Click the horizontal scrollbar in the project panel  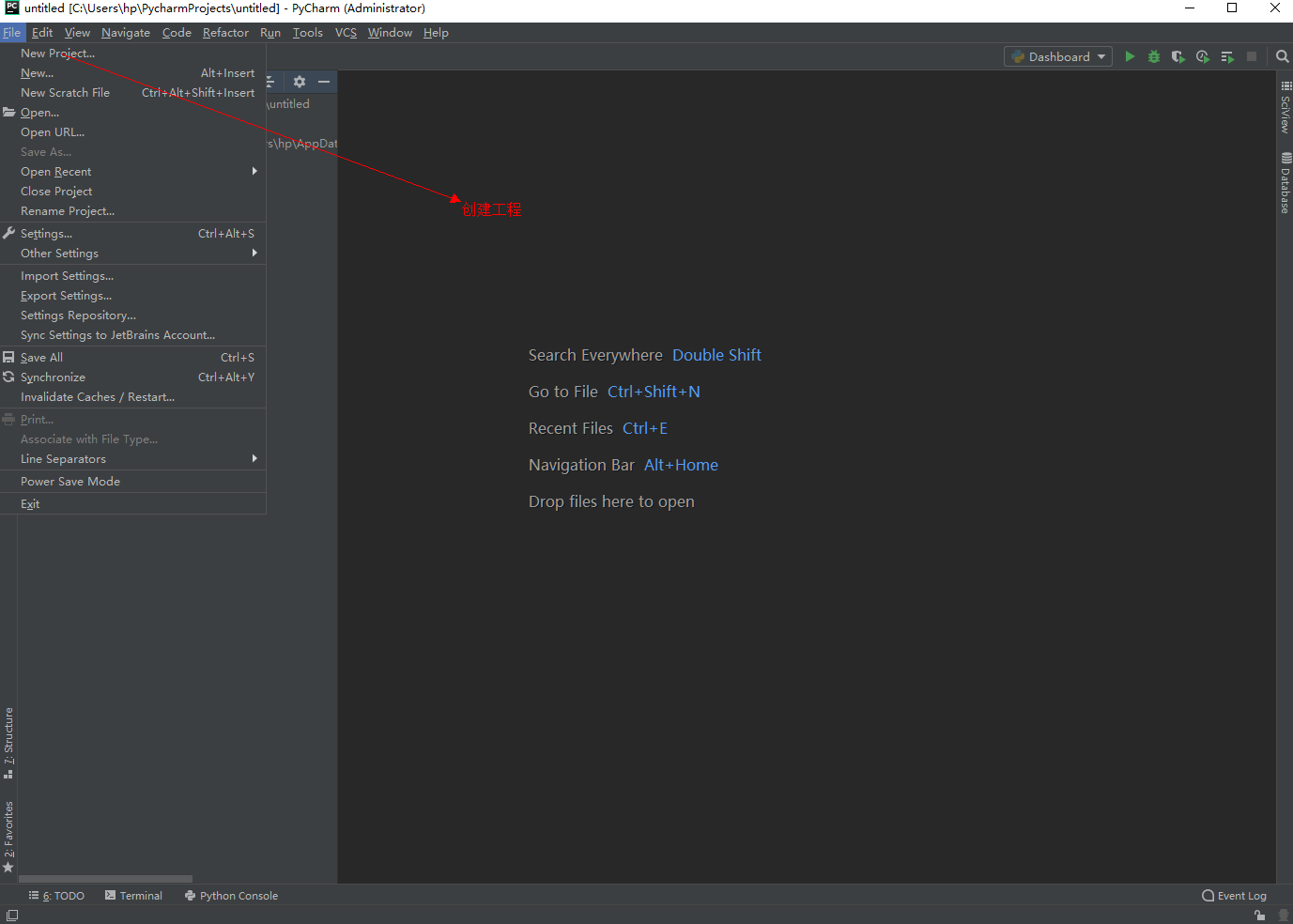coord(105,879)
